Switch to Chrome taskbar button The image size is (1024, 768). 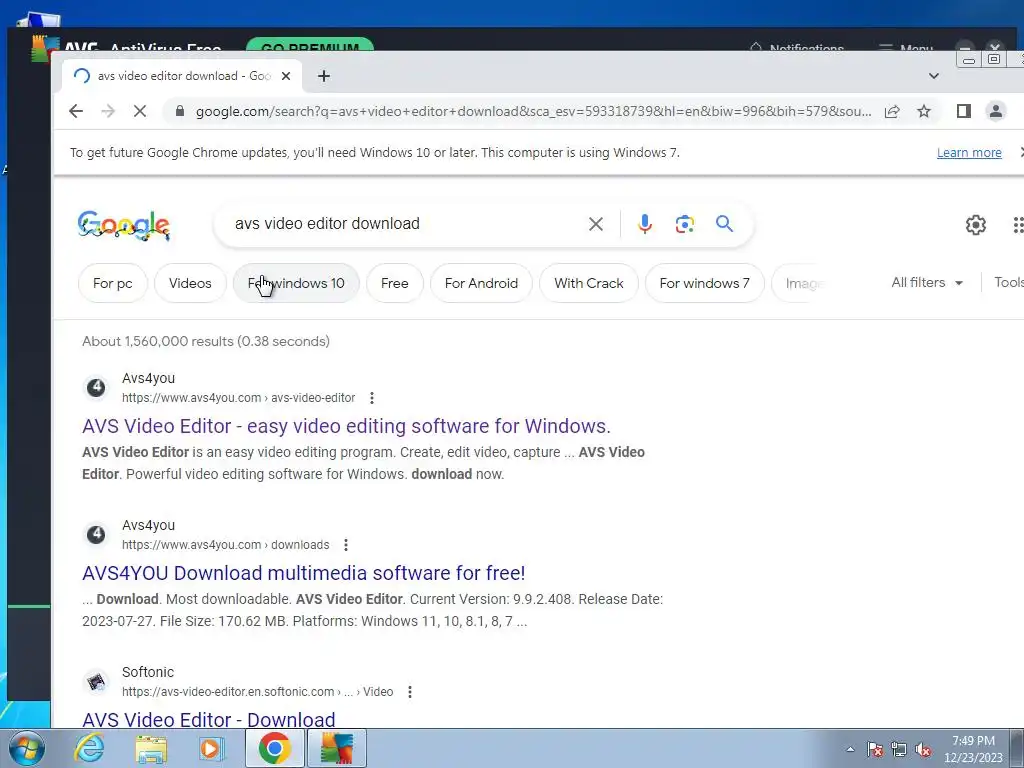274,748
